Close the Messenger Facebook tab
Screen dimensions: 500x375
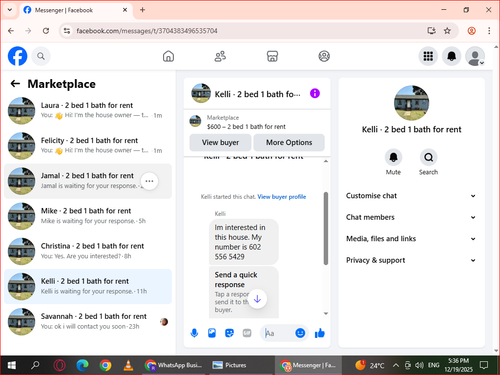click(x=125, y=10)
